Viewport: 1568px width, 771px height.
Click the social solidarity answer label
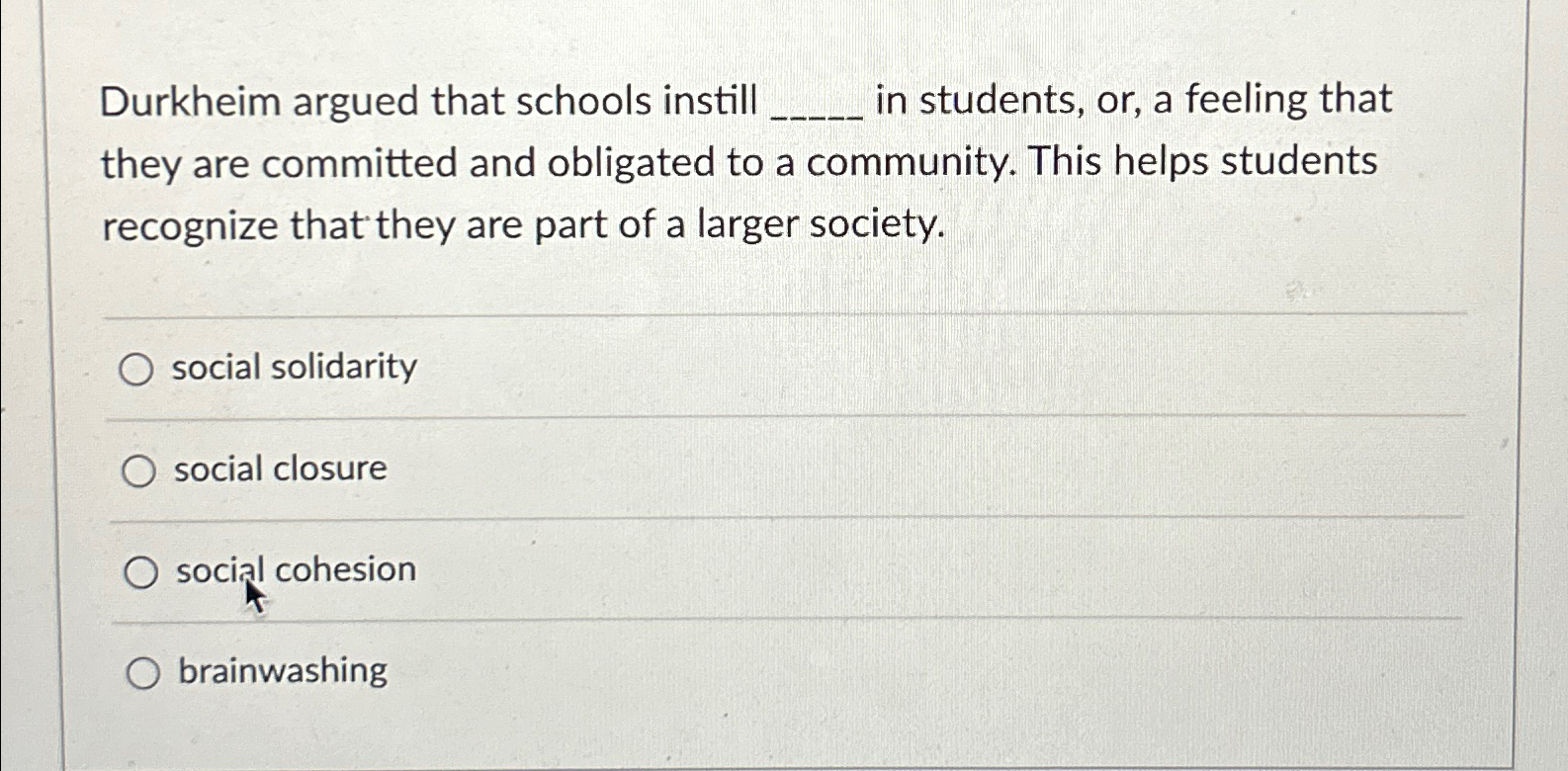tap(294, 367)
